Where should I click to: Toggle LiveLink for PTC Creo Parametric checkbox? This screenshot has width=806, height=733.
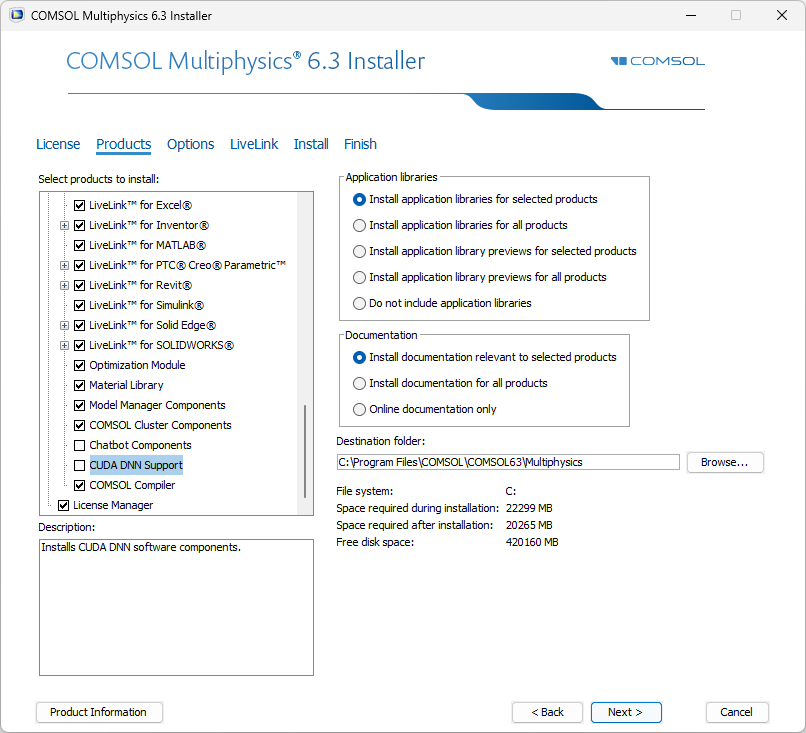click(79, 266)
